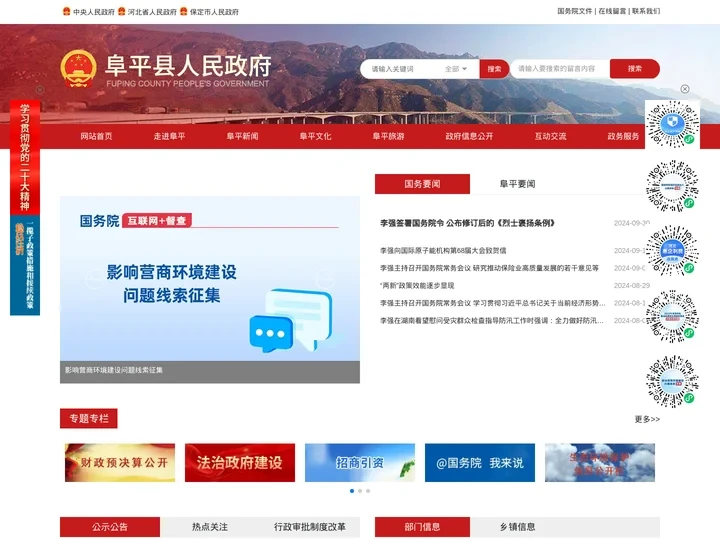Open the @国务院 我来说 banner

pos(480,462)
